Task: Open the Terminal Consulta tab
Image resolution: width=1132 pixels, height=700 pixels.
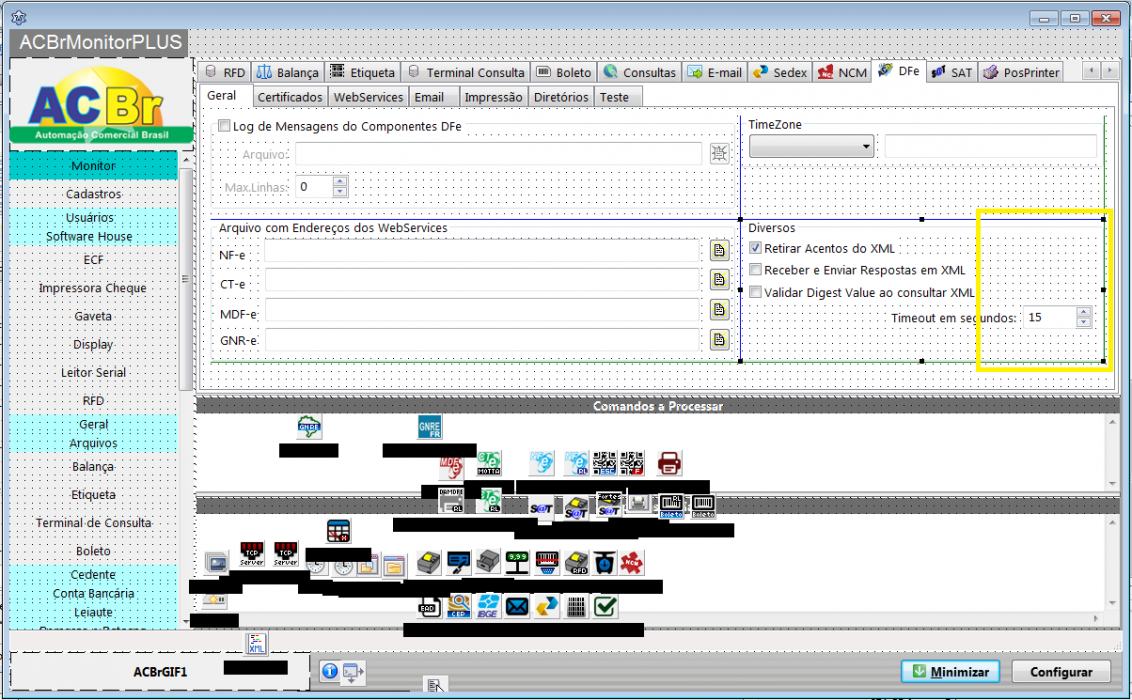Action: (x=466, y=72)
